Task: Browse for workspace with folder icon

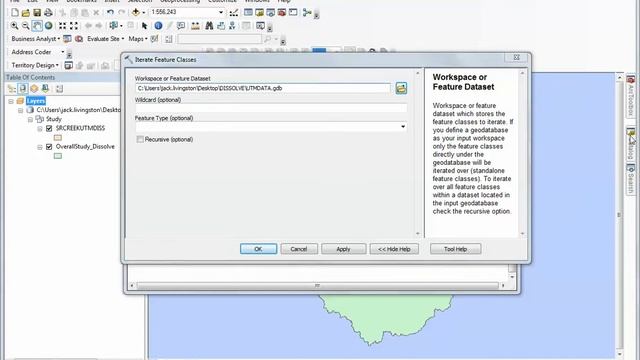Action: pos(401,88)
